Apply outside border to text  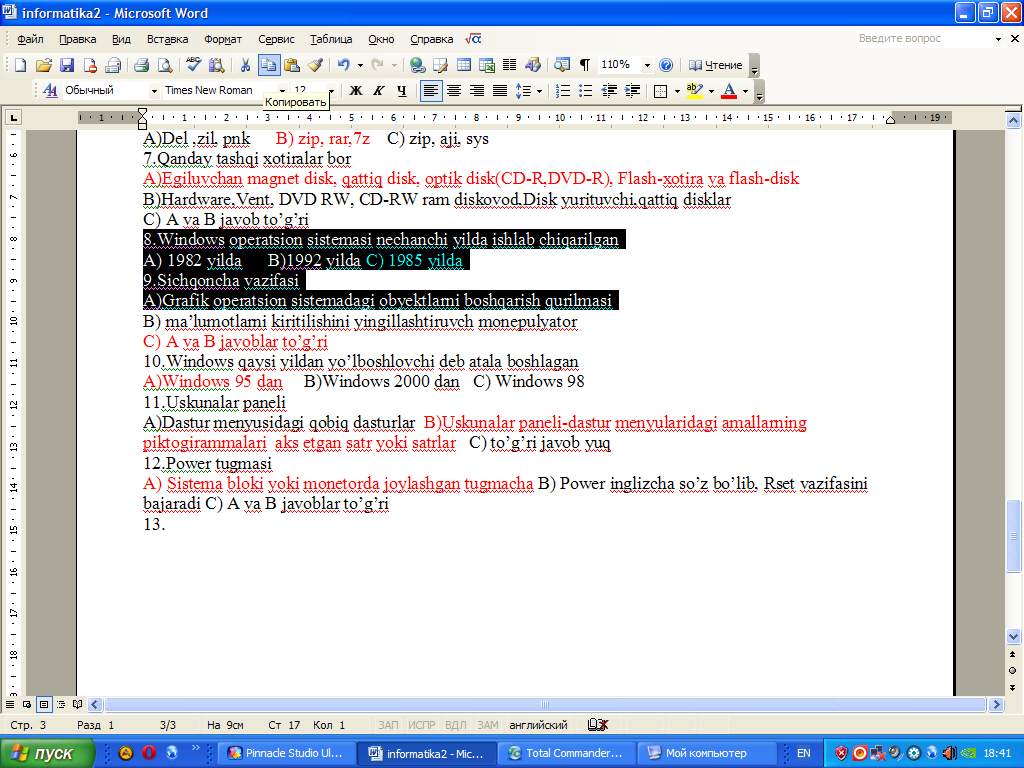coord(660,91)
